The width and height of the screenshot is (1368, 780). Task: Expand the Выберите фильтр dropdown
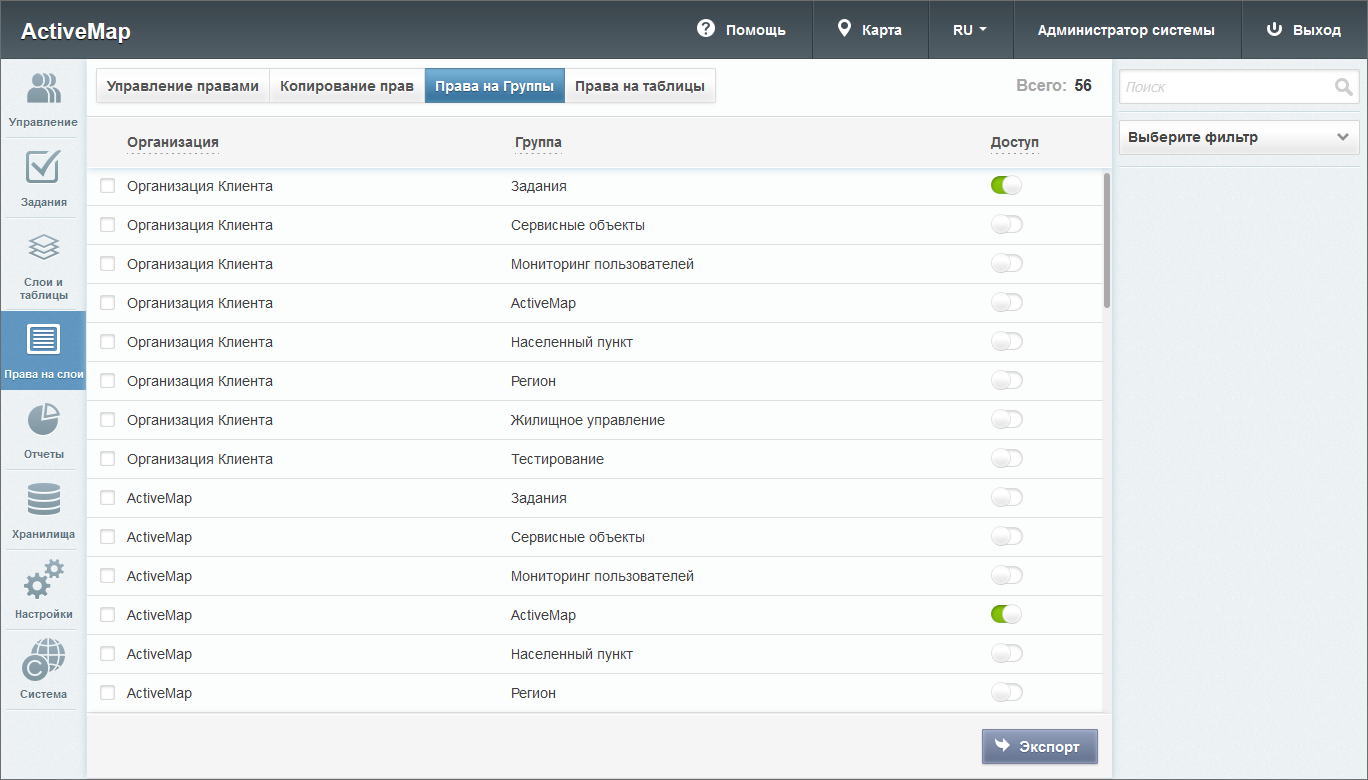click(1238, 138)
